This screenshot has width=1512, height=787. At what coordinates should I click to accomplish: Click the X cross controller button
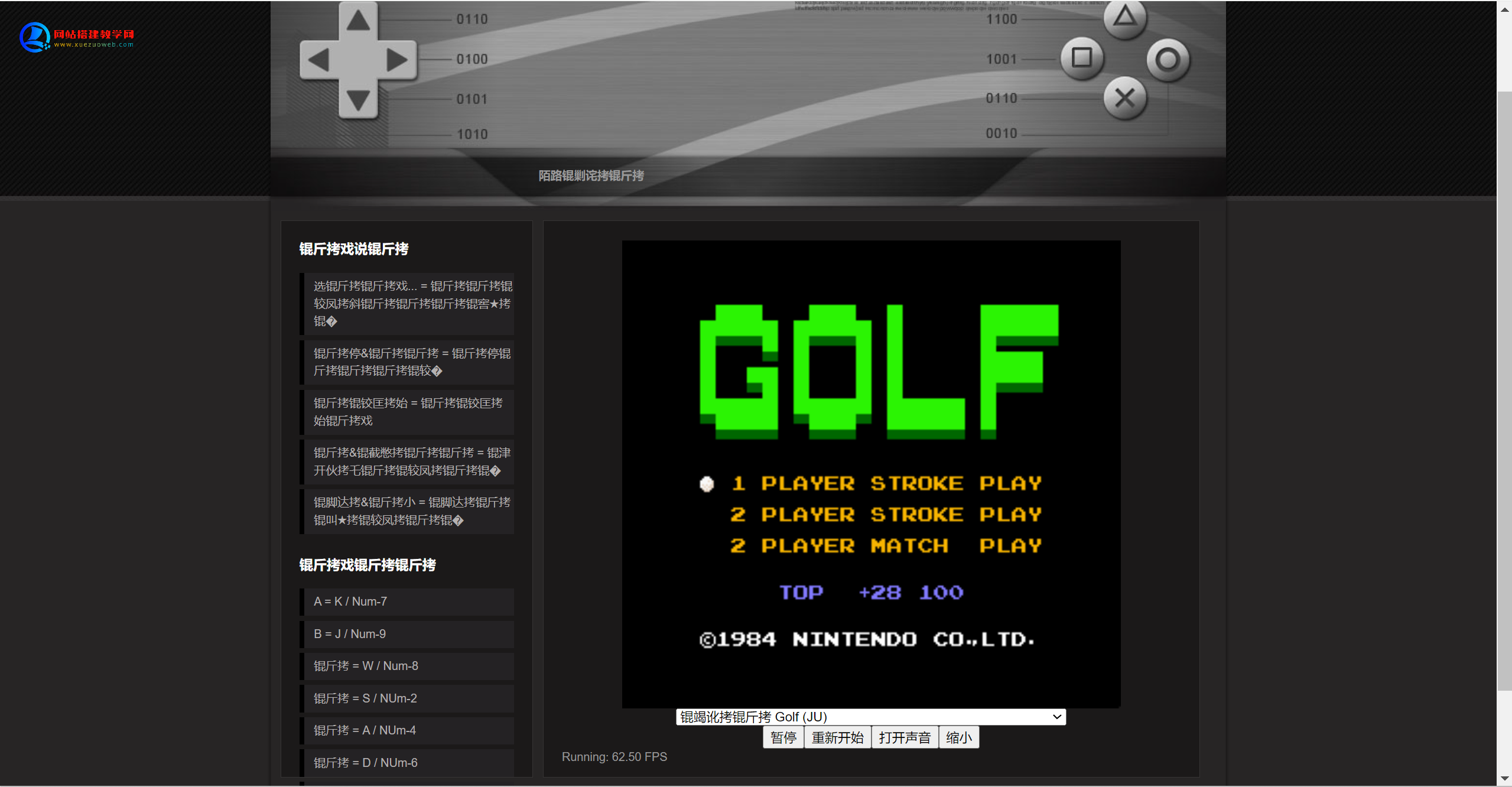(1125, 98)
